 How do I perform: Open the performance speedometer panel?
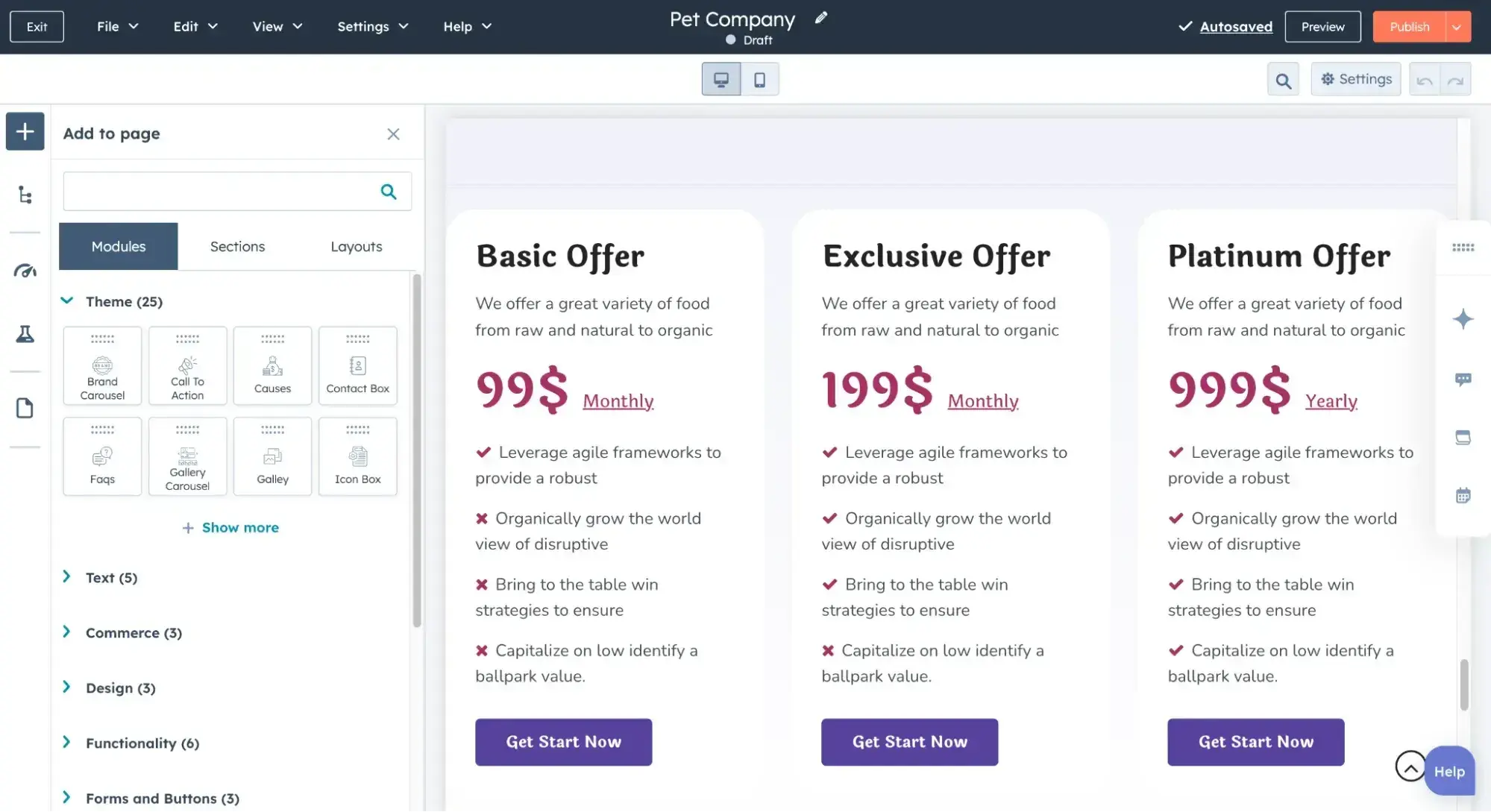point(25,271)
